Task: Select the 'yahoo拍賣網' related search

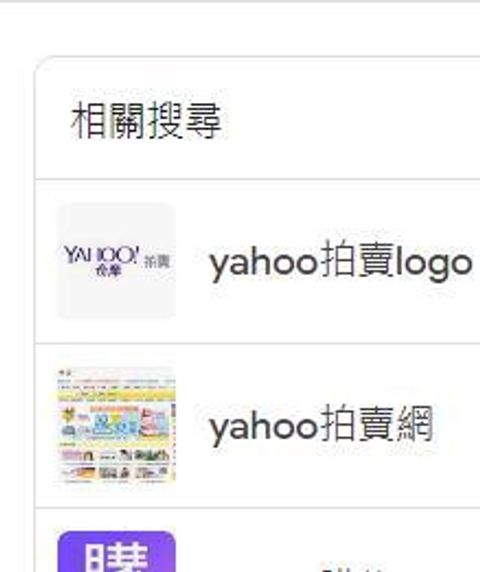Action: click(321, 425)
